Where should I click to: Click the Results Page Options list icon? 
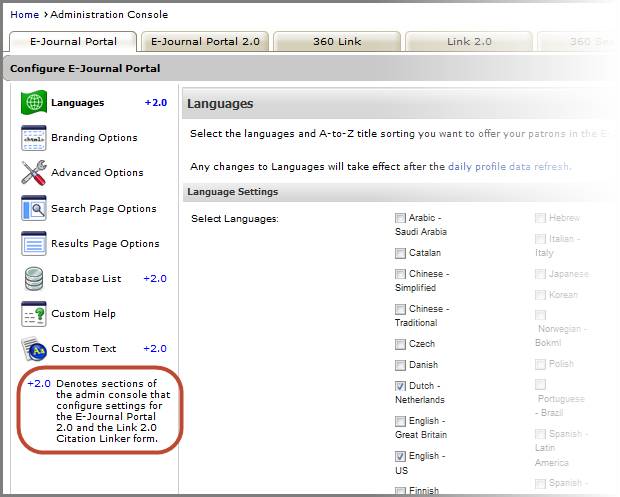pos(34,244)
